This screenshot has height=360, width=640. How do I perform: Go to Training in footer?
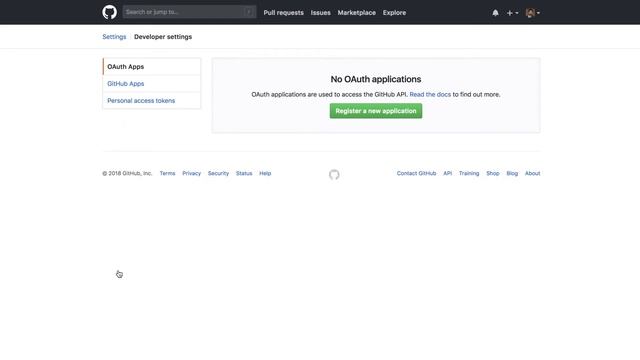(469, 173)
